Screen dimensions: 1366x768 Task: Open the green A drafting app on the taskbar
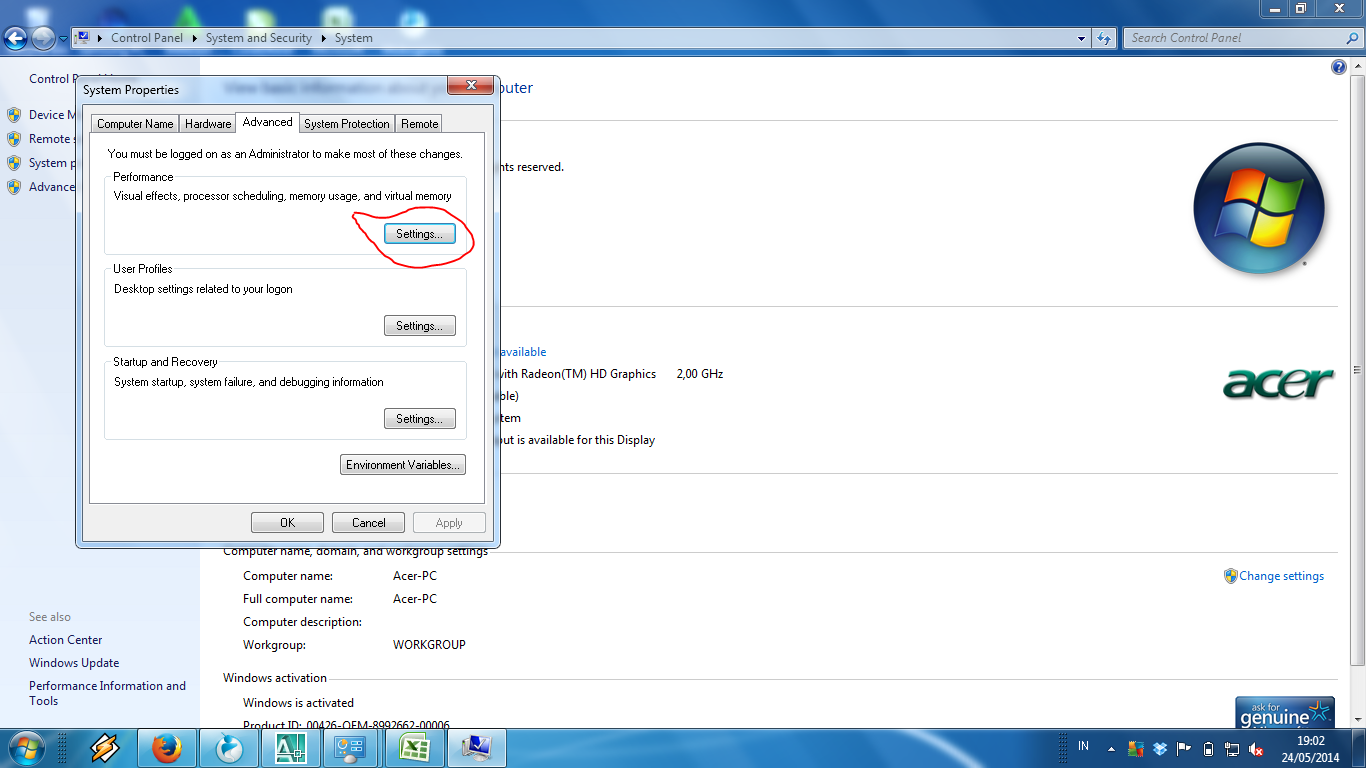tap(291, 748)
